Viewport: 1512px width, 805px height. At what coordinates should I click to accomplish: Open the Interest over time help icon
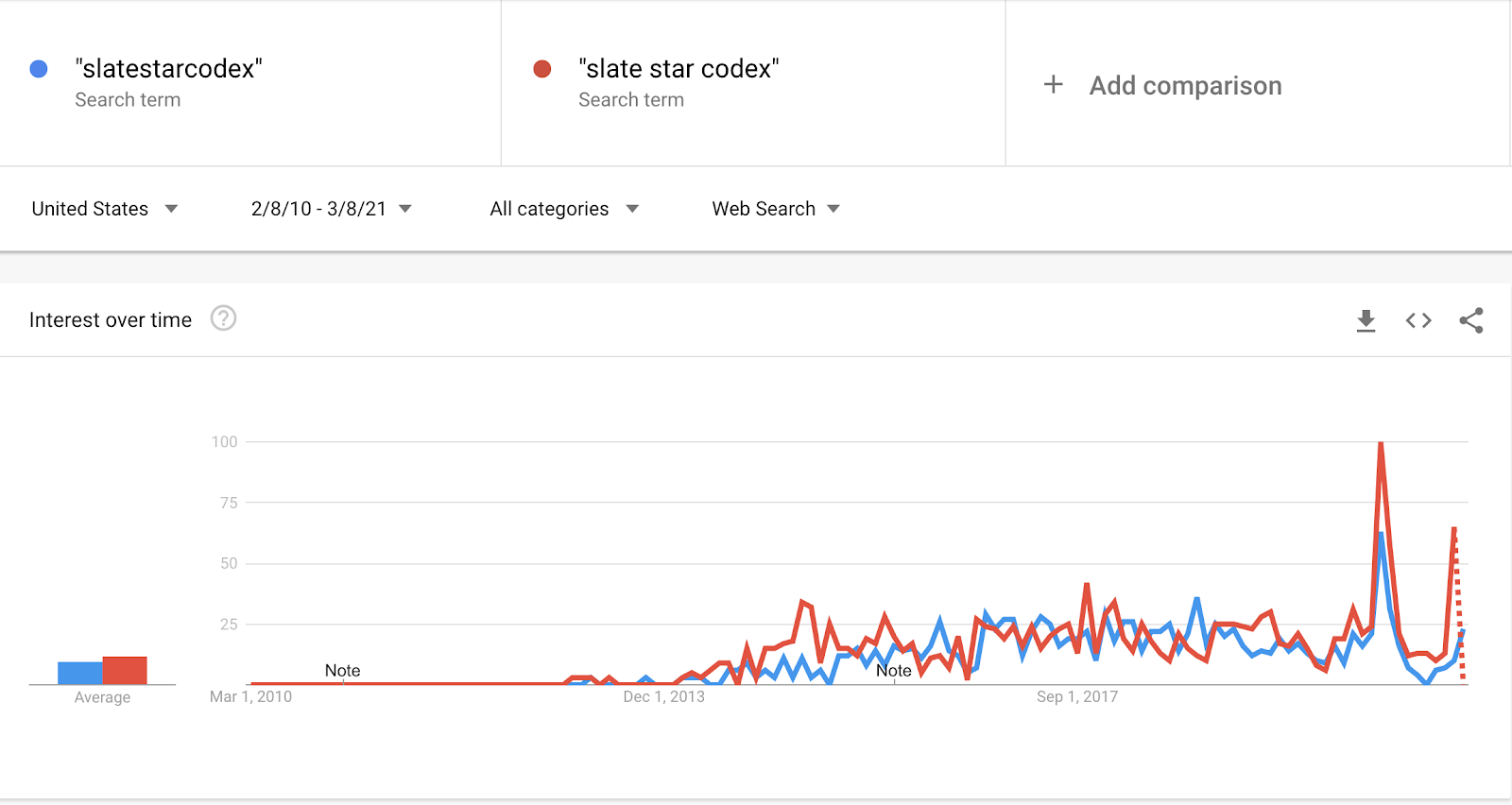223,318
